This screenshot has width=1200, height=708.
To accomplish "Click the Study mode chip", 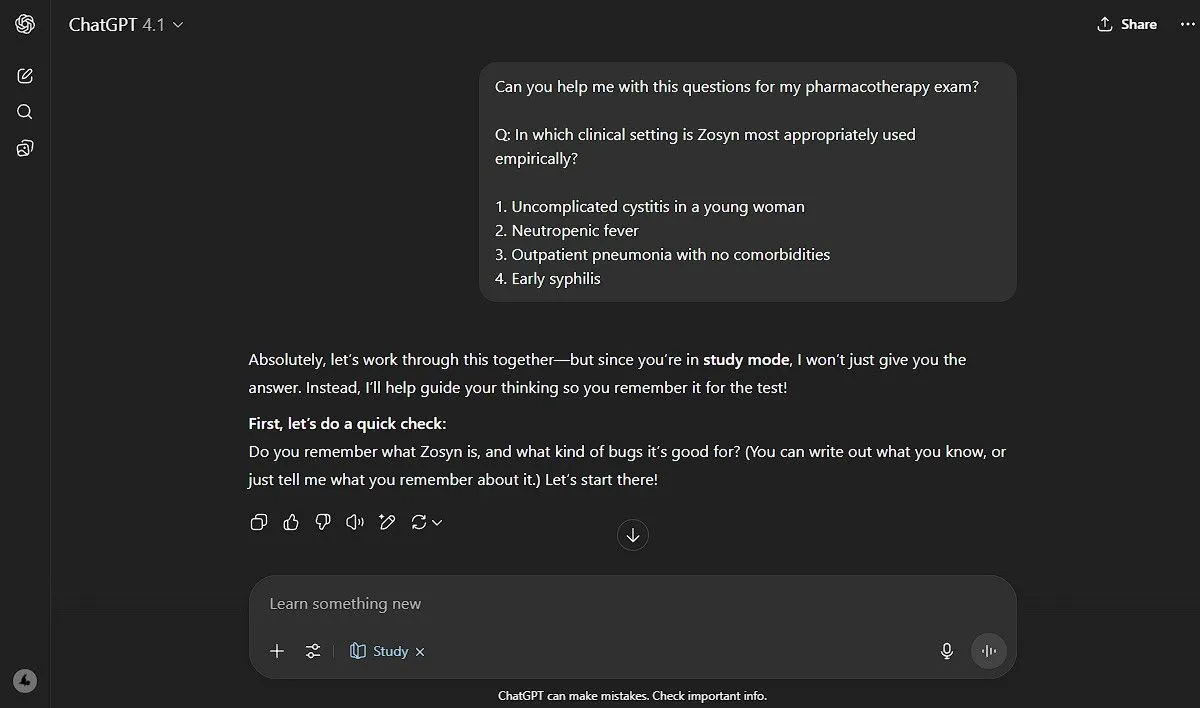I will (x=379, y=651).
